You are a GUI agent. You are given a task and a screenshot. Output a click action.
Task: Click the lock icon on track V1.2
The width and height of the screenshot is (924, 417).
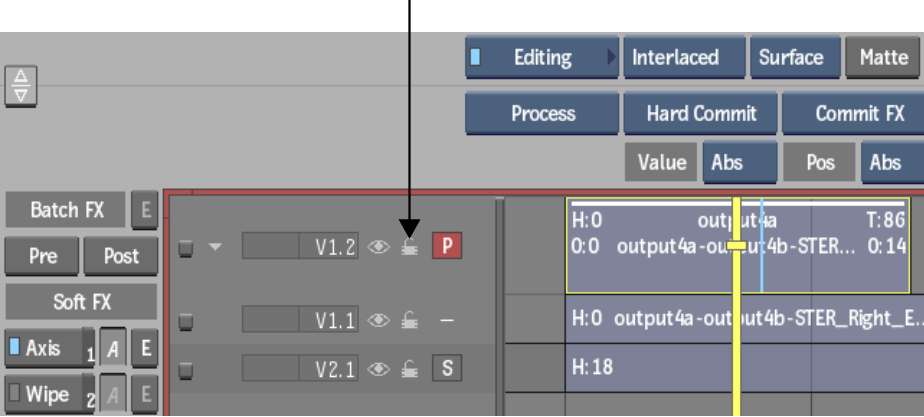click(x=410, y=248)
